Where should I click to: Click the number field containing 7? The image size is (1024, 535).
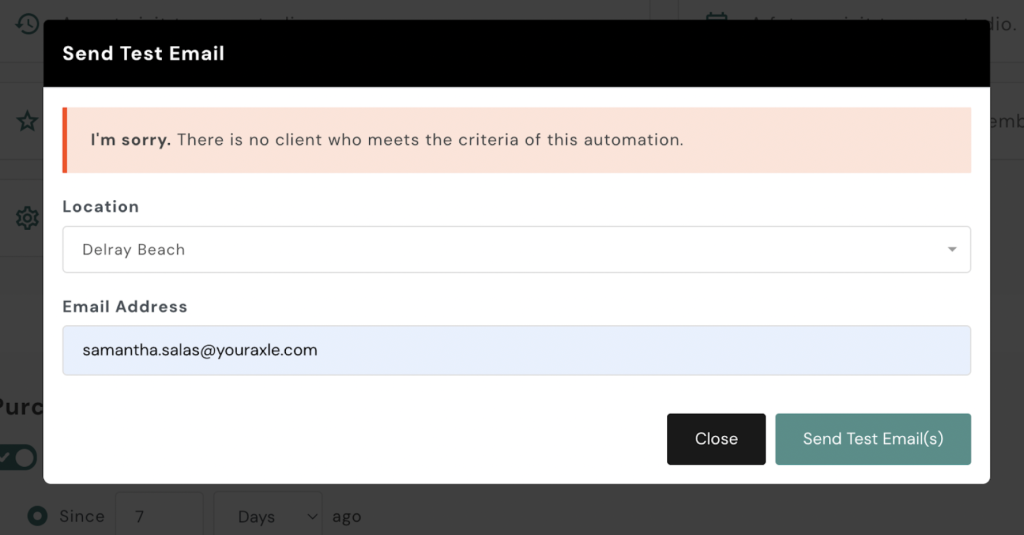pyautogui.click(x=158, y=516)
